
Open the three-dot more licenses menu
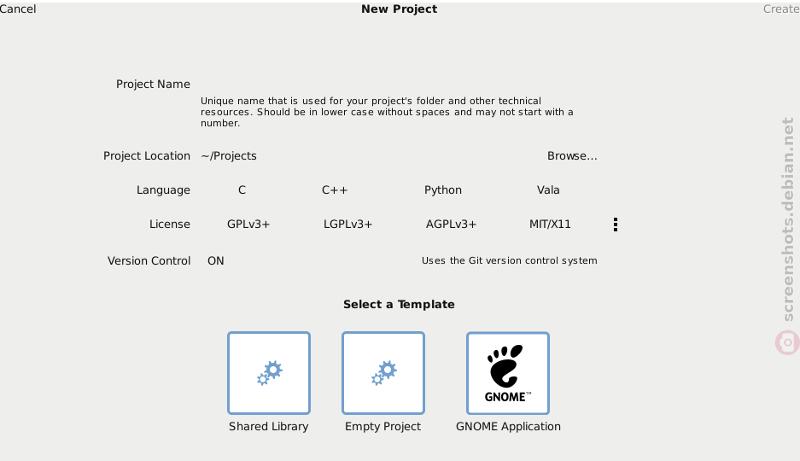pyautogui.click(x=615, y=224)
